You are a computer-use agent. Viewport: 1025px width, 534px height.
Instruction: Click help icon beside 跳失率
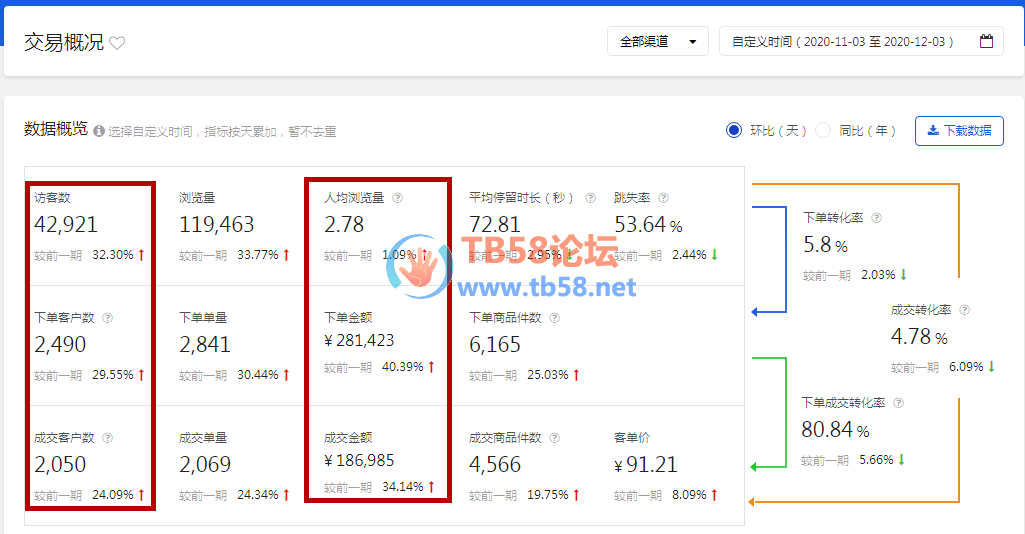pos(663,198)
